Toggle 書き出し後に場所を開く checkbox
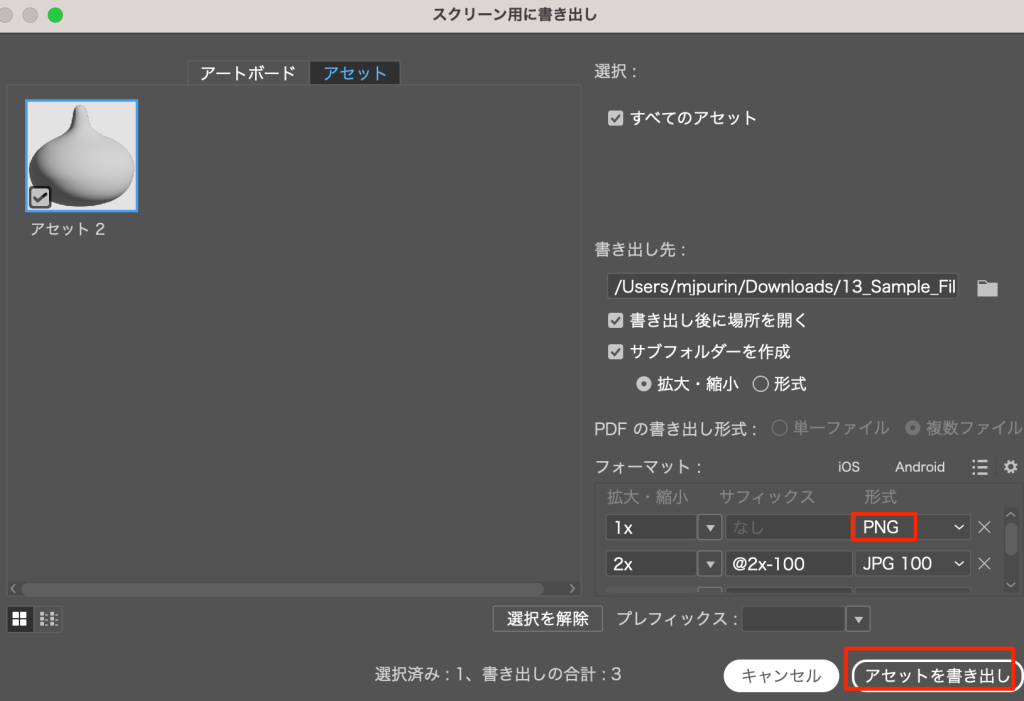The height and width of the screenshot is (701, 1024). 616,321
